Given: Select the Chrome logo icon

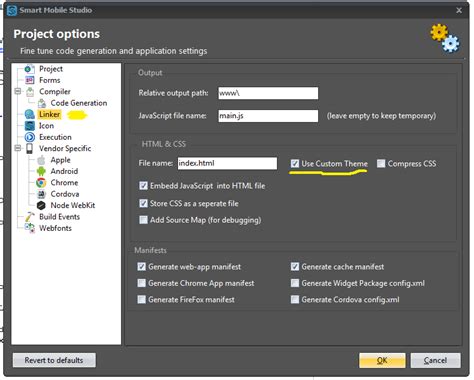Looking at the screenshot, I should click(41, 183).
